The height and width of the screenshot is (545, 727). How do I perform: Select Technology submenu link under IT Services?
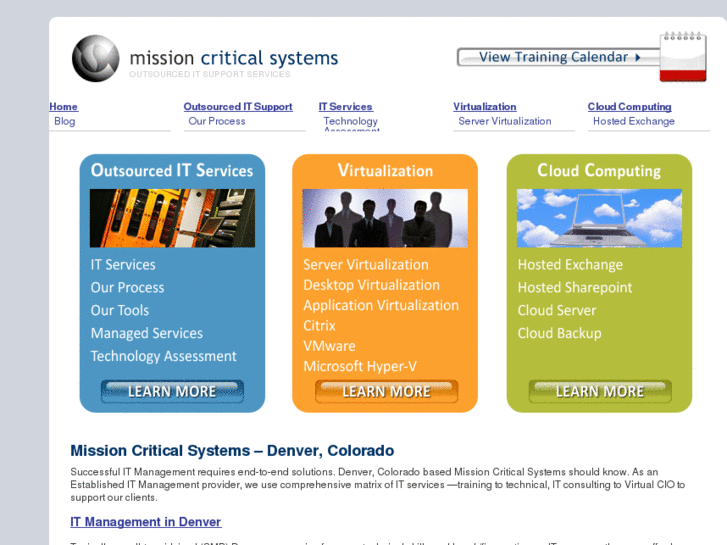(x=351, y=121)
